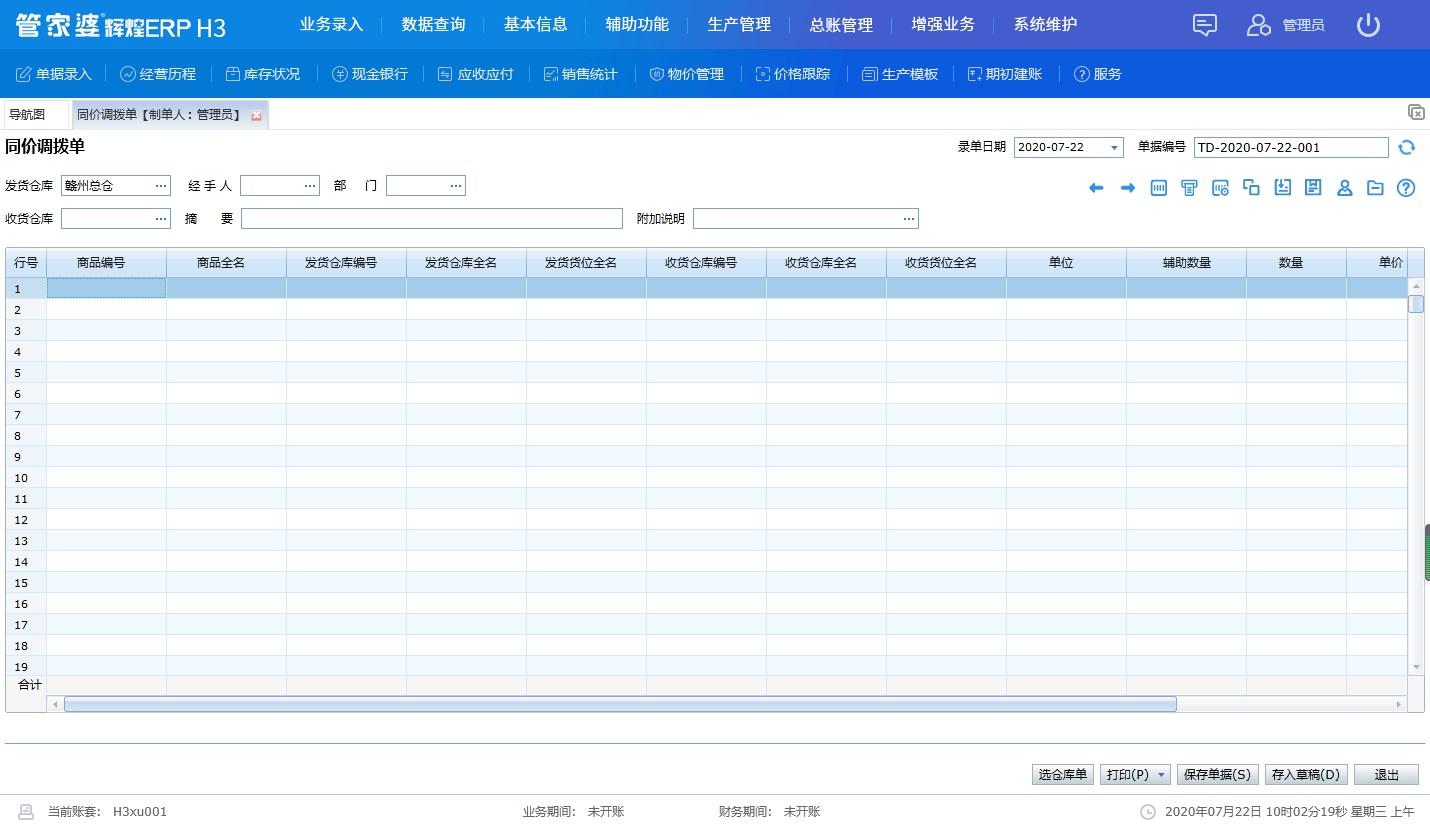Viewport: 1430px width, 827px height.
Task: Open the 录单日期 date dropdown
Action: [1114, 148]
